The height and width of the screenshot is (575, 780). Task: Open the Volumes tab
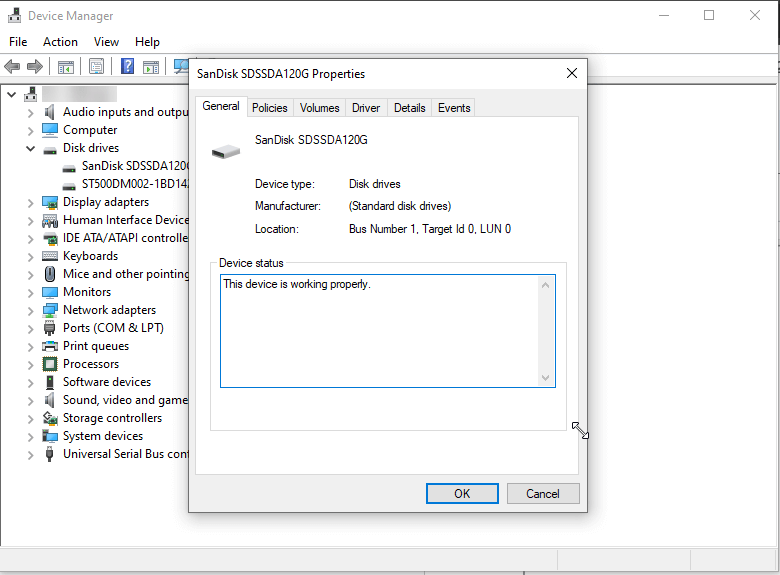[319, 108]
